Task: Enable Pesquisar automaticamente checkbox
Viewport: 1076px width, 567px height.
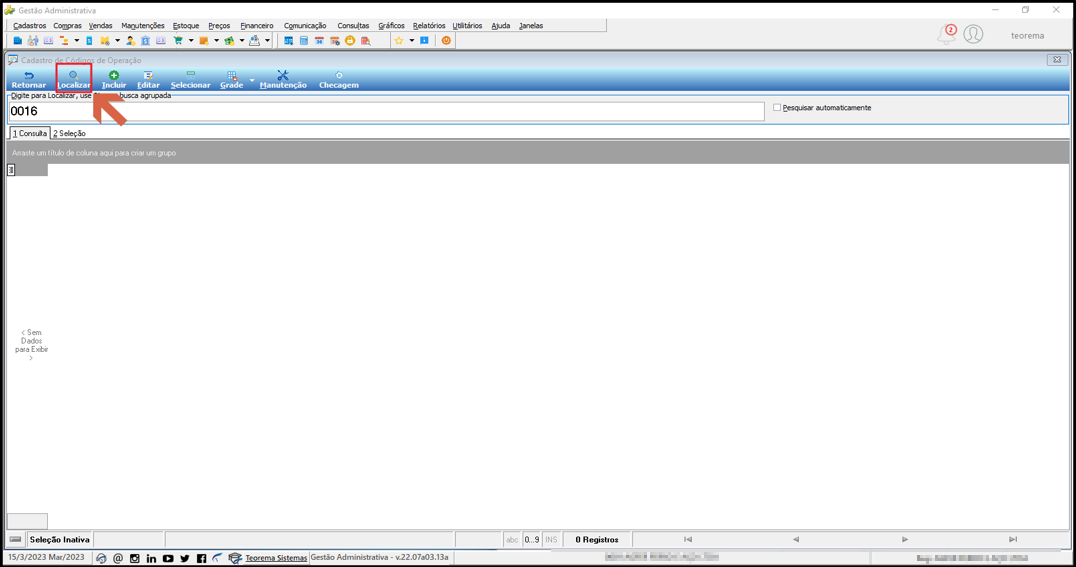Action: click(x=777, y=108)
